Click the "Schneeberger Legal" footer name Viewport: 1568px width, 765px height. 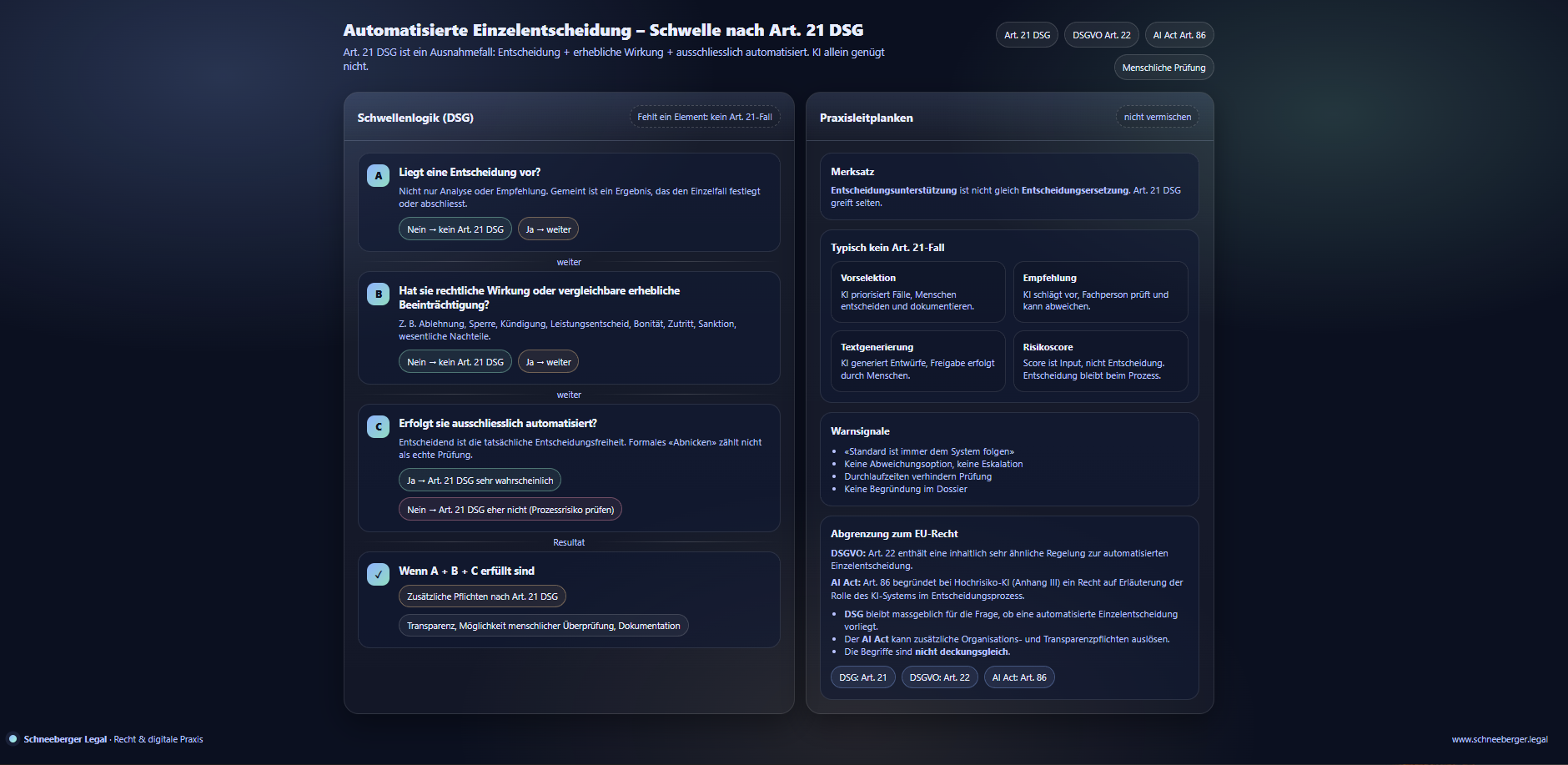click(65, 739)
